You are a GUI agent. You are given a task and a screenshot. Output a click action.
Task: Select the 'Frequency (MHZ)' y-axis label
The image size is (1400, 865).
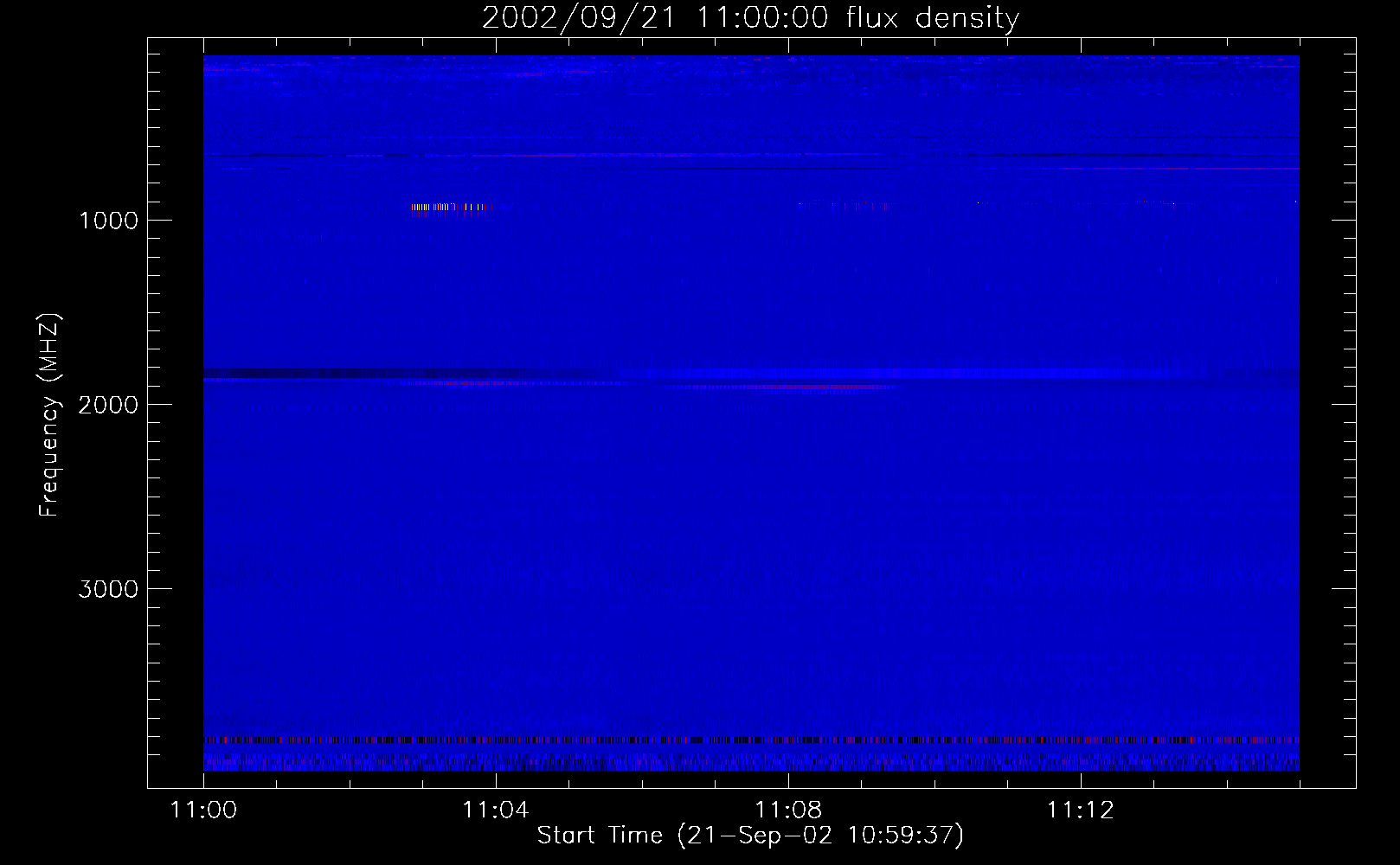click(x=49, y=415)
